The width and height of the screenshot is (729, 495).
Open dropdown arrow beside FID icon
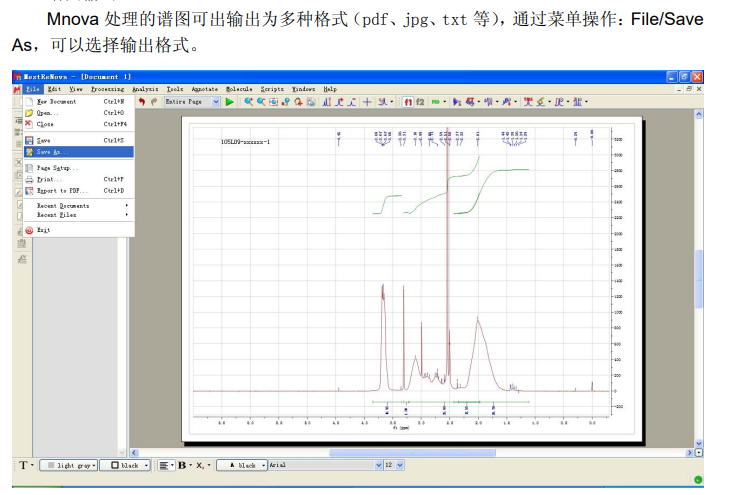point(445,102)
